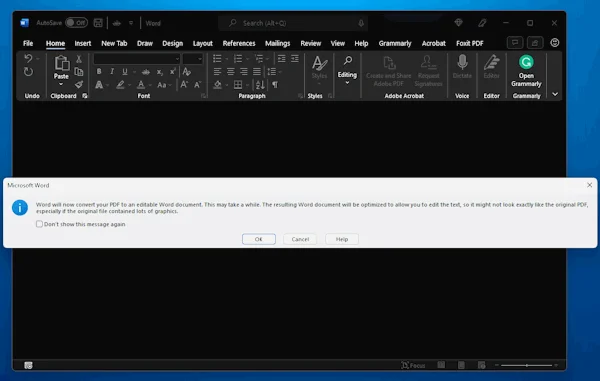This screenshot has width=600, height=381.
Task: Click the Undo arrow icon
Action: [x=28, y=59]
